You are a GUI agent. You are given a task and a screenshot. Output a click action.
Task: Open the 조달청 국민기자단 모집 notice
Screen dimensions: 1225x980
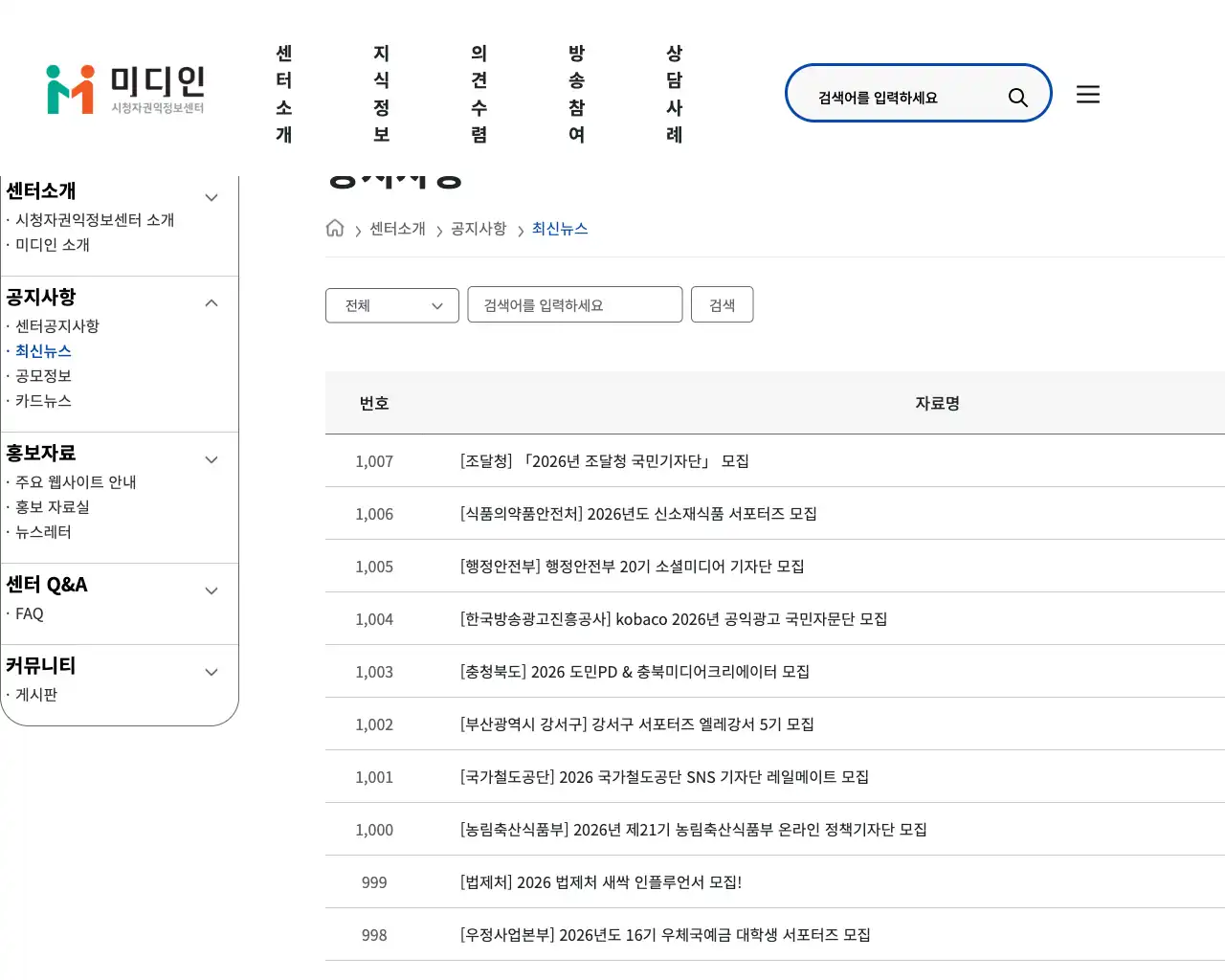[x=603, y=460]
